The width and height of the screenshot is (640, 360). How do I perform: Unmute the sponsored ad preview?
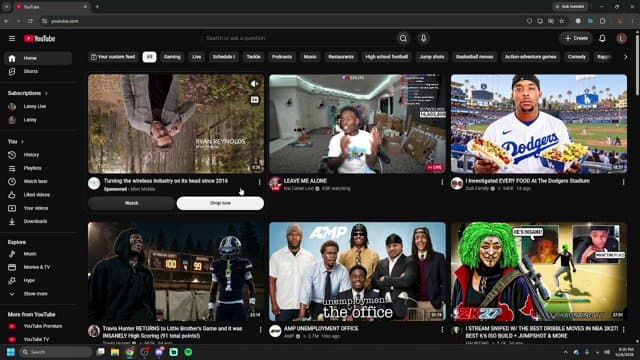tap(254, 84)
